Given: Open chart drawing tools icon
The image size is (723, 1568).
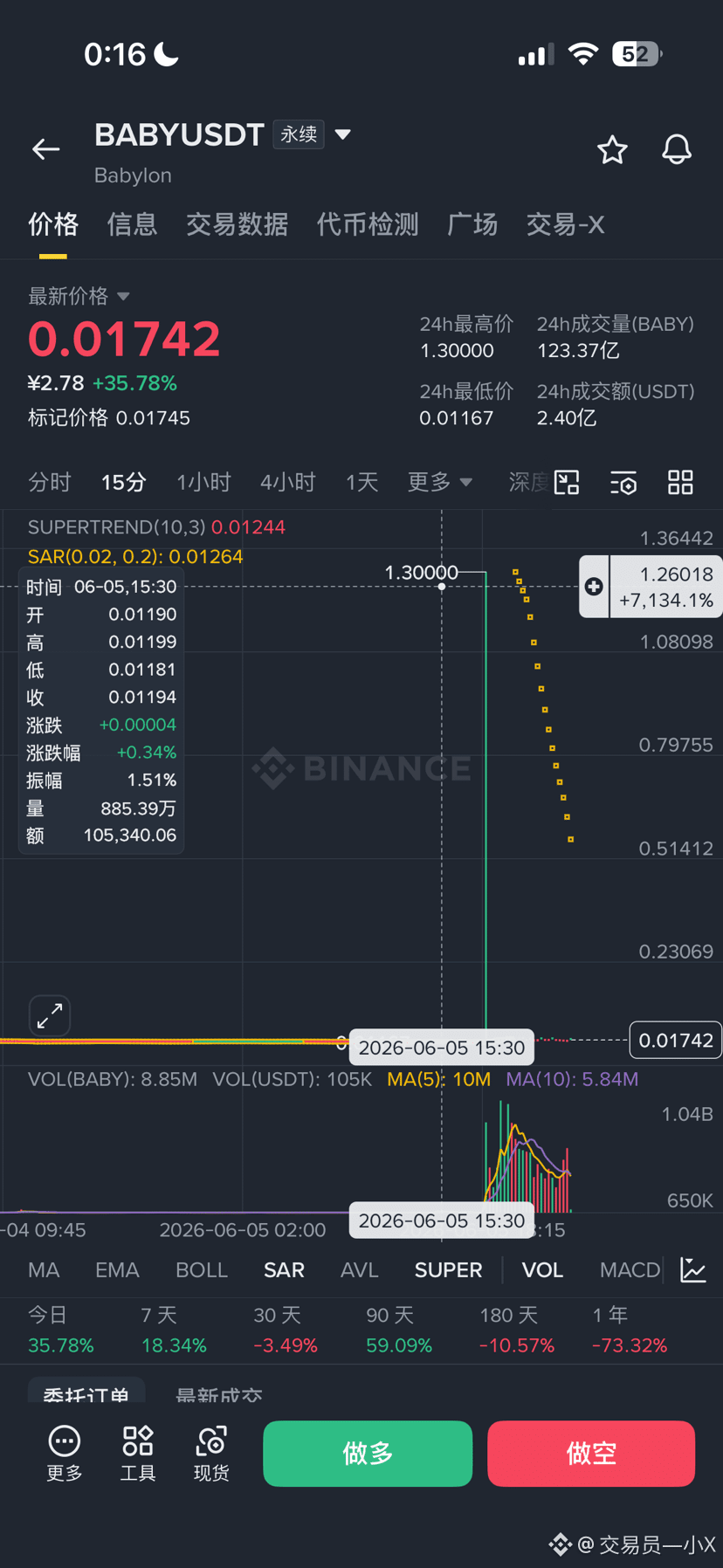Looking at the screenshot, I should 567,482.
